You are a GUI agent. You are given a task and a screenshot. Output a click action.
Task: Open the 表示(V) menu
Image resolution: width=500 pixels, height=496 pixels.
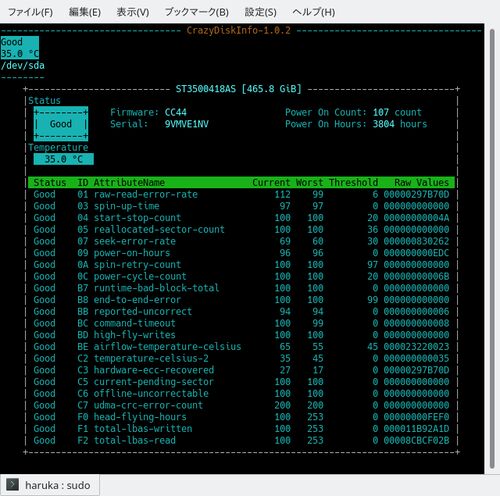(x=133, y=12)
